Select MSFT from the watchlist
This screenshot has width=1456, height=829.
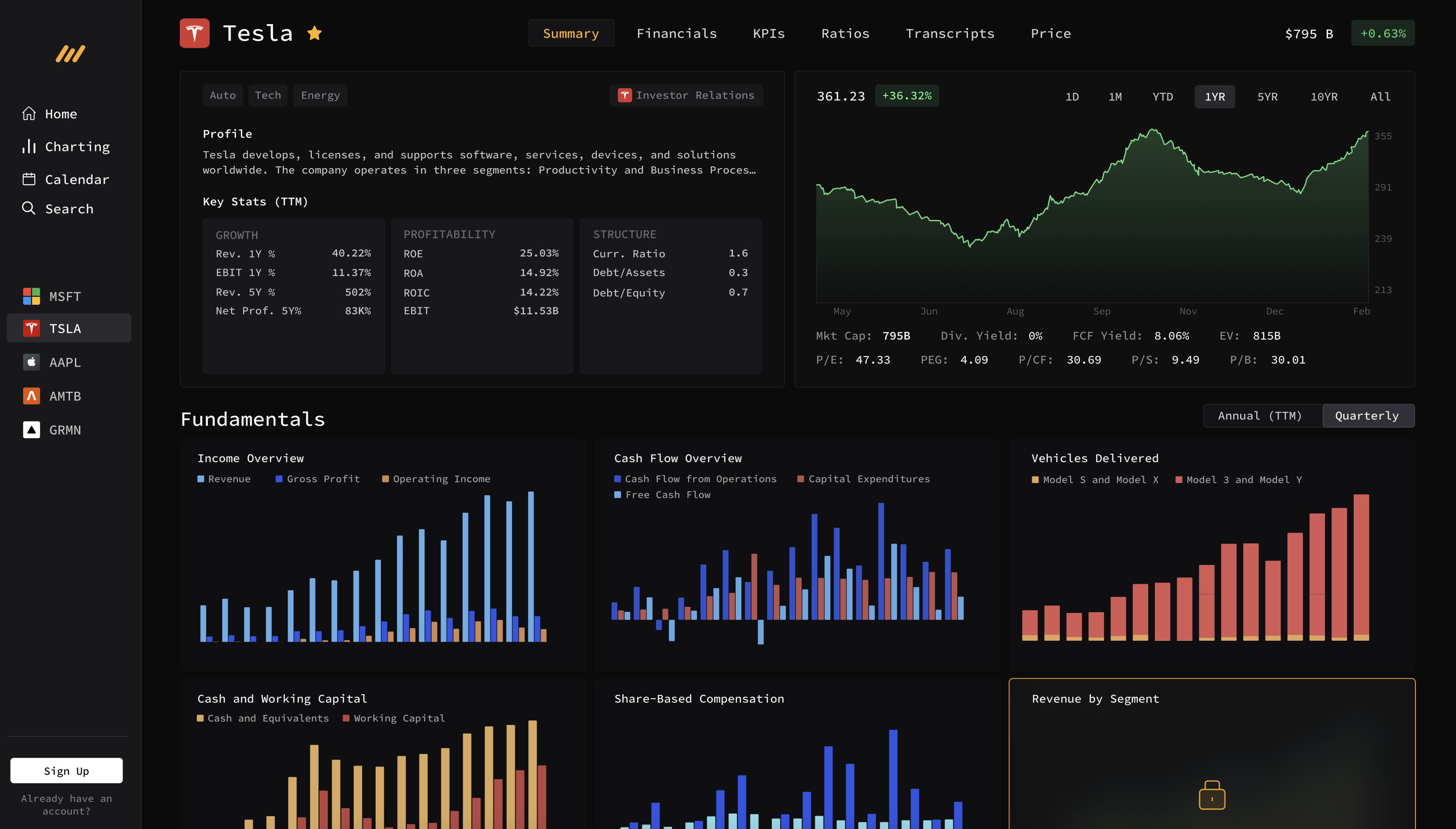[x=64, y=297]
